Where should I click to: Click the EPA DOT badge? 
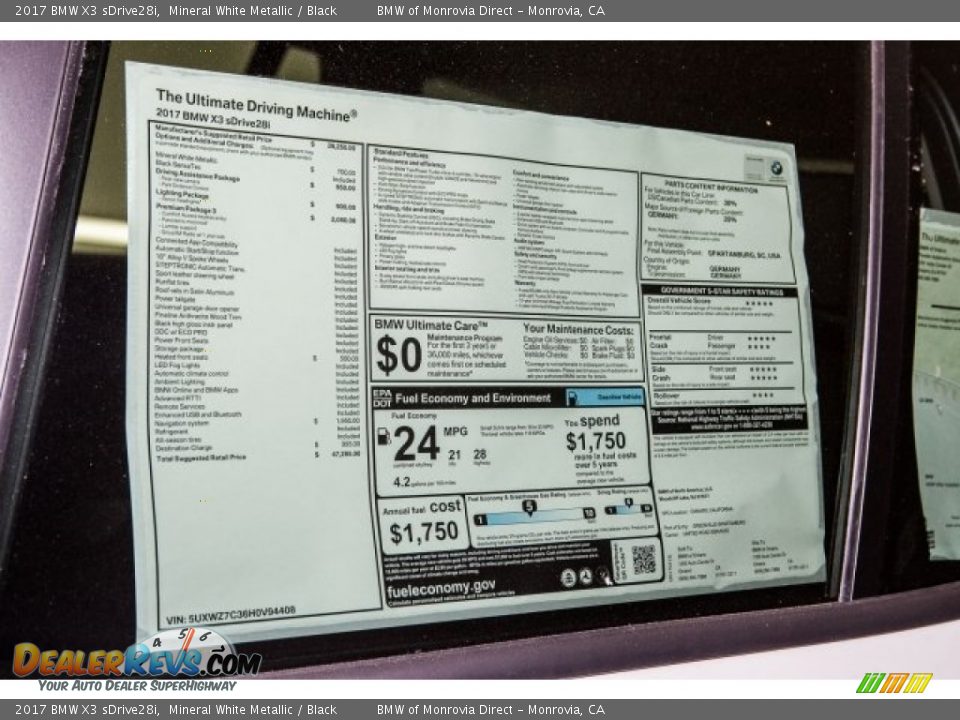click(381, 397)
